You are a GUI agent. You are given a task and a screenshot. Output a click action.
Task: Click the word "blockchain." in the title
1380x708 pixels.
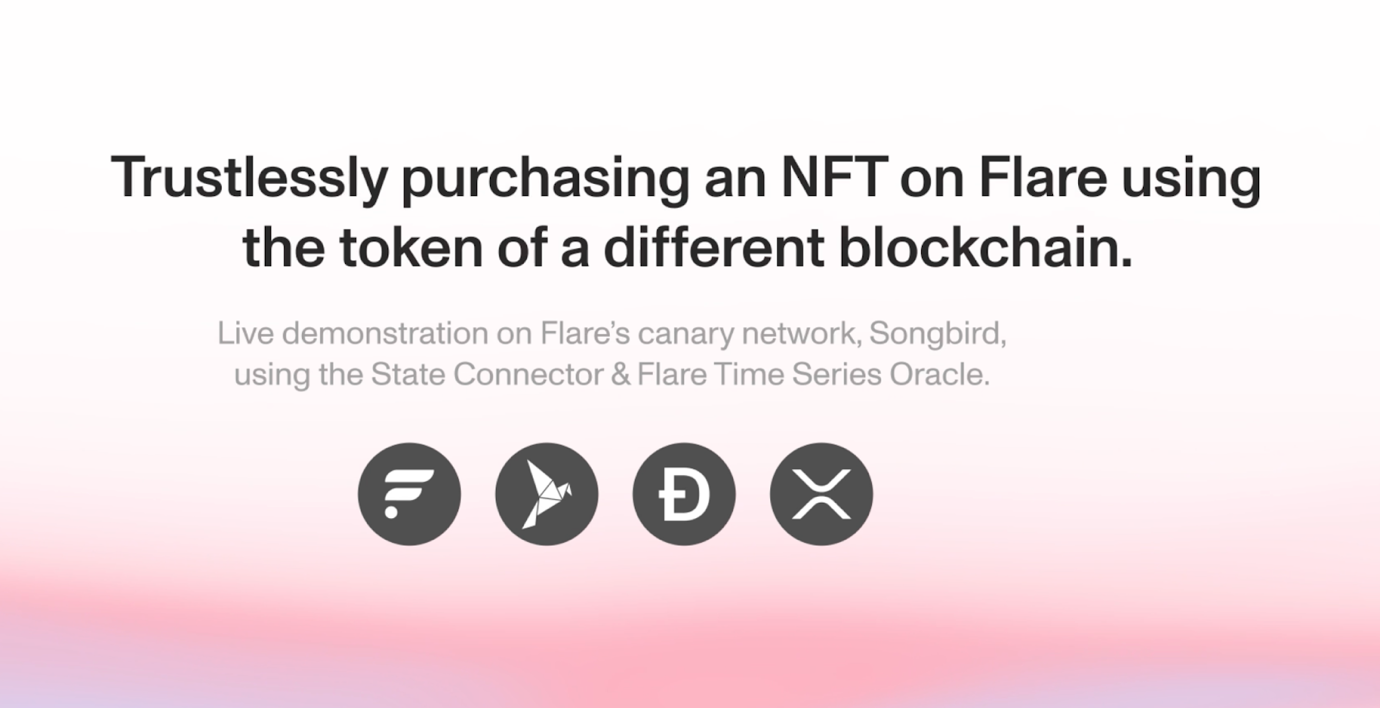[986, 248]
